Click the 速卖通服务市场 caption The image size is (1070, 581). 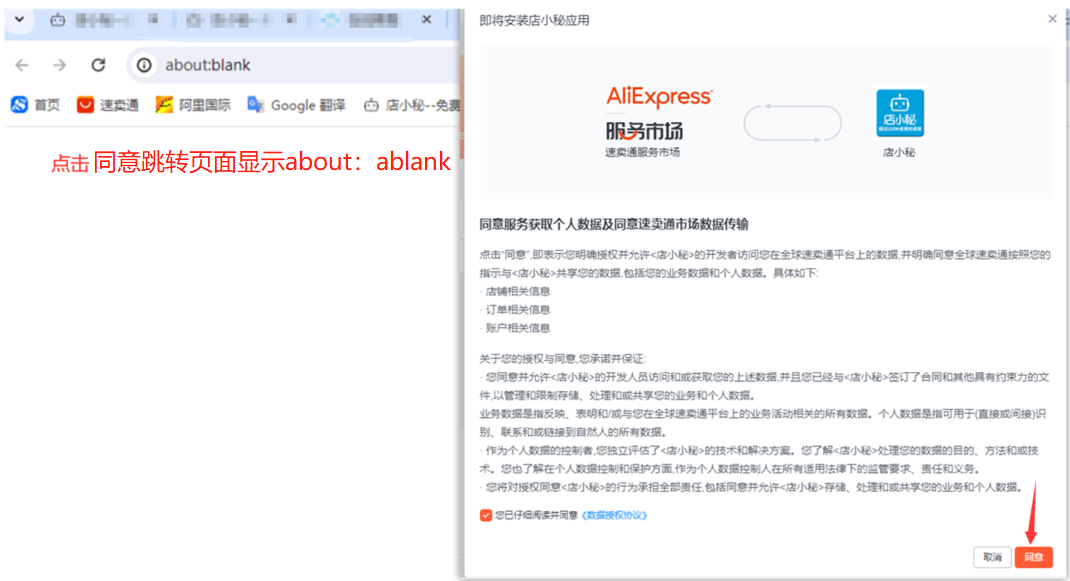point(642,152)
